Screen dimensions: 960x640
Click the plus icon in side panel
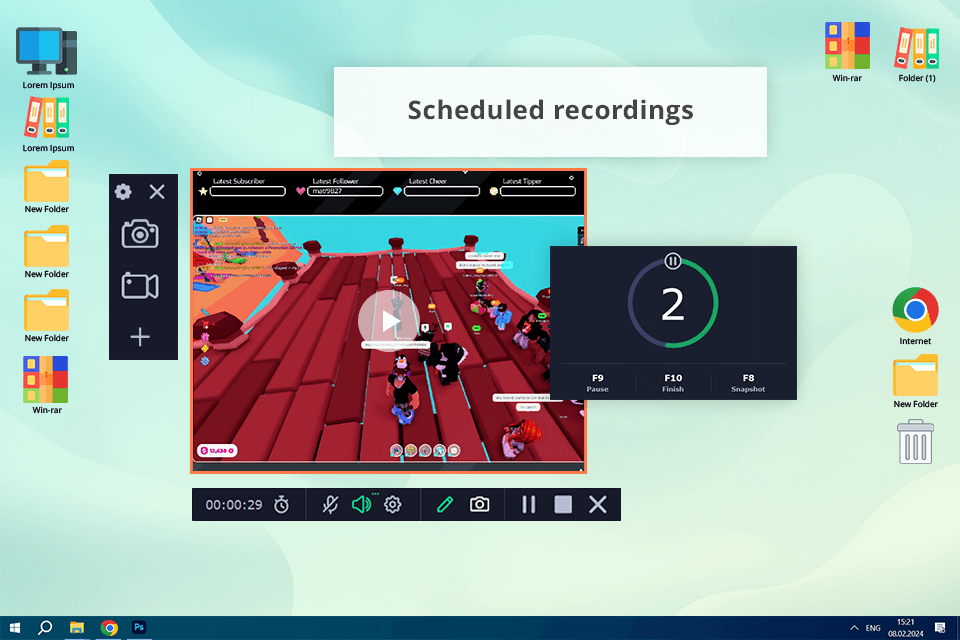[x=140, y=337]
